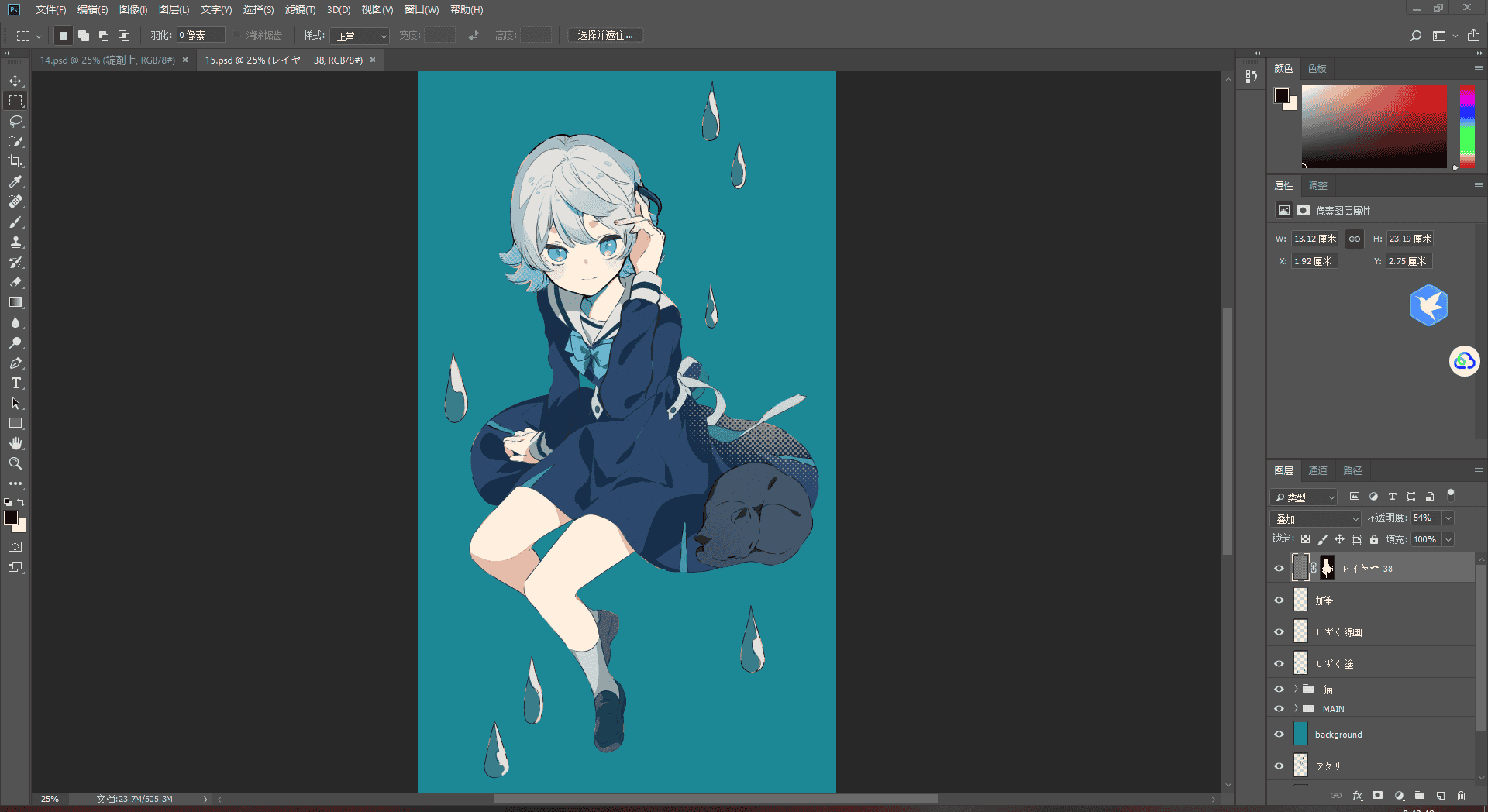
Task: Expand the MAIN layer group
Action: pyautogui.click(x=1296, y=708)
